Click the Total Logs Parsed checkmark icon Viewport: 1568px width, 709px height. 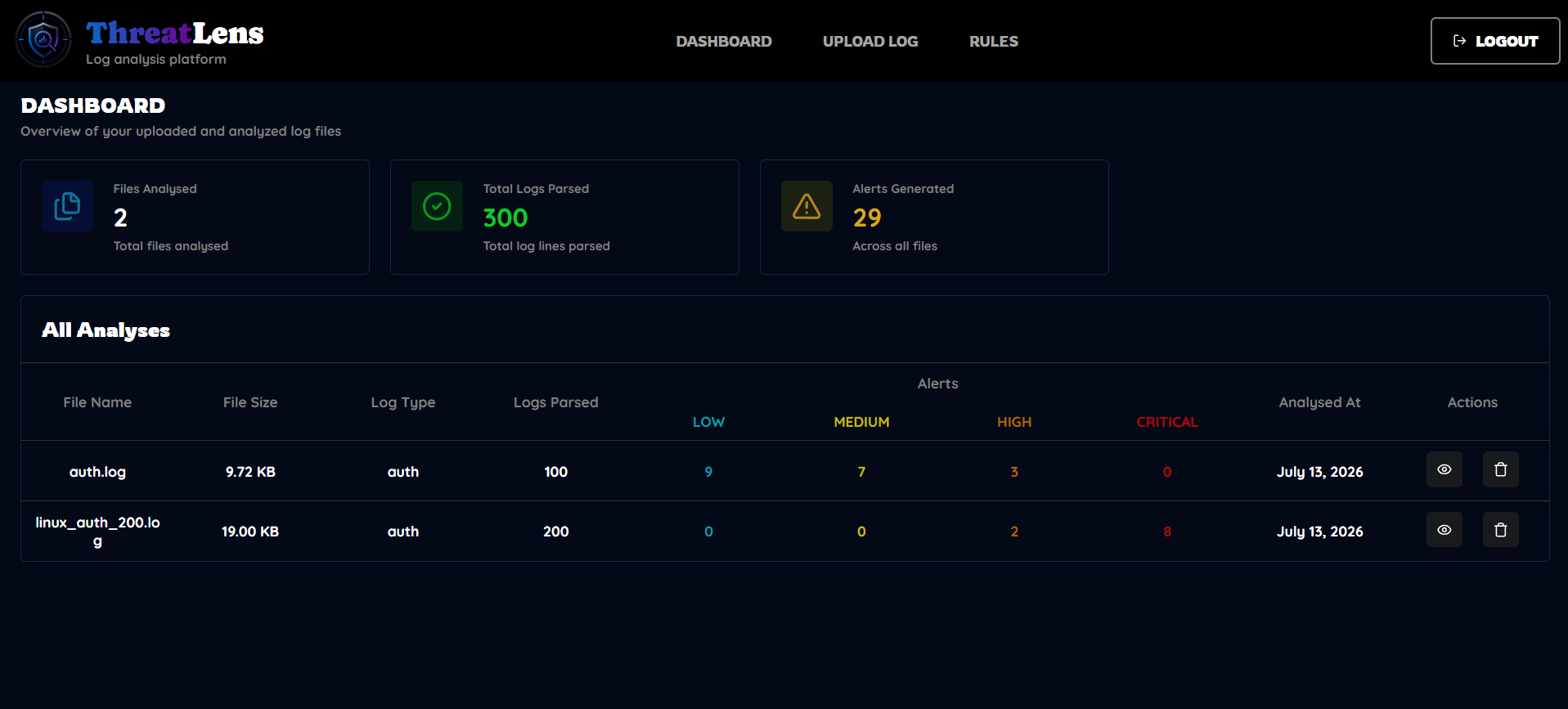pyautogui.click(x=437, y=206)
